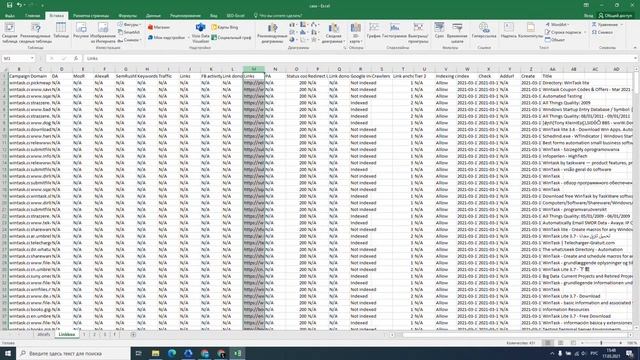Open Microsoft Edge from the taskbar
Viewport: 640px width, 360px height.
tap(172, 353)
